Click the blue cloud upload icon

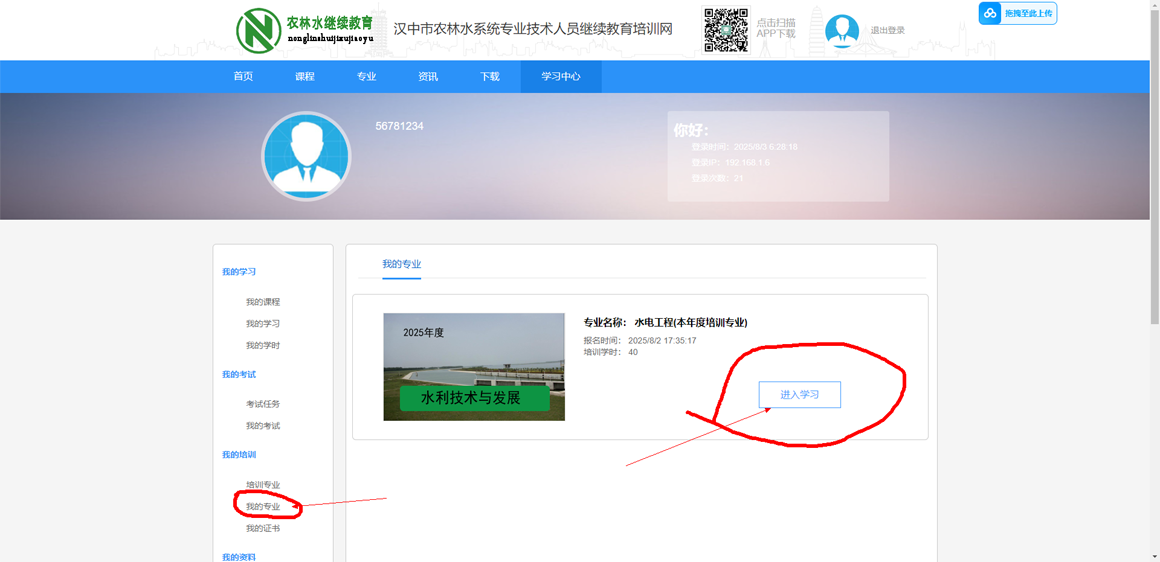pyautogui.click(x=990, y=13)
